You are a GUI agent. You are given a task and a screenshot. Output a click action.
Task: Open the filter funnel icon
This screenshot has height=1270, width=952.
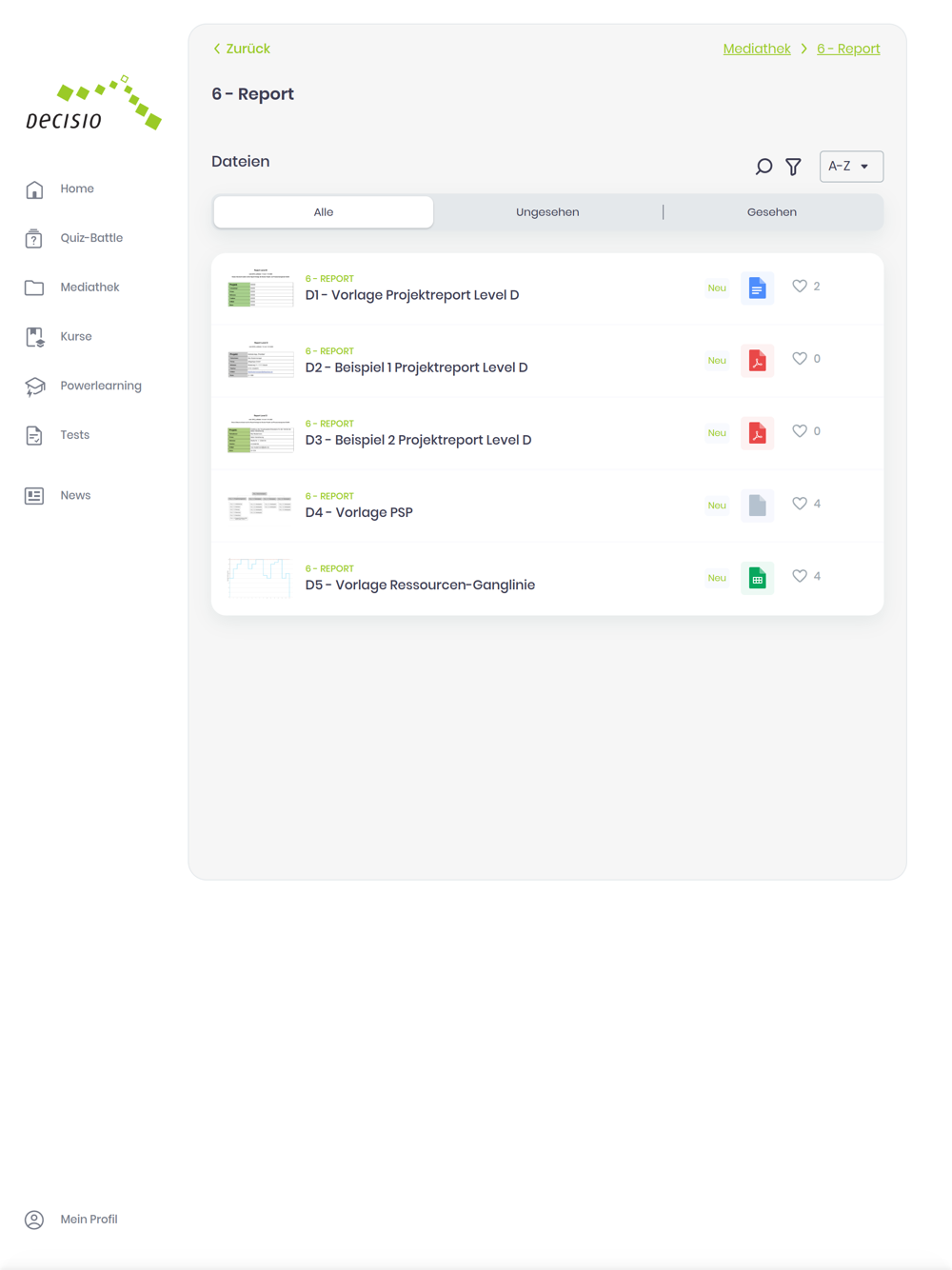(x=793, y=167)
